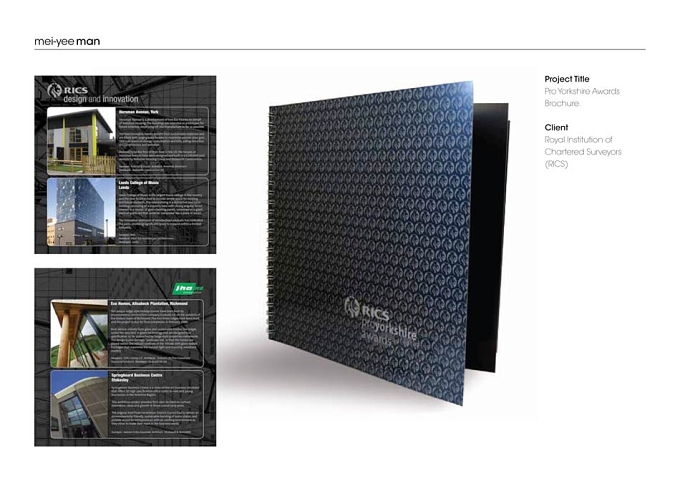Click the green jha logo badge
Screen dimensions: 680x481
[x=188, y=288]
